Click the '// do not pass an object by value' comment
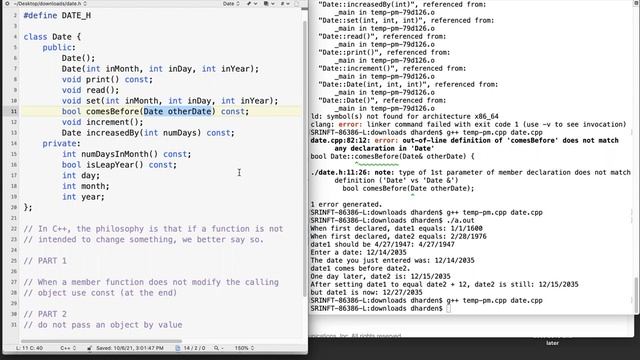The height and width of the screenshot is (360, 640). 103,324
